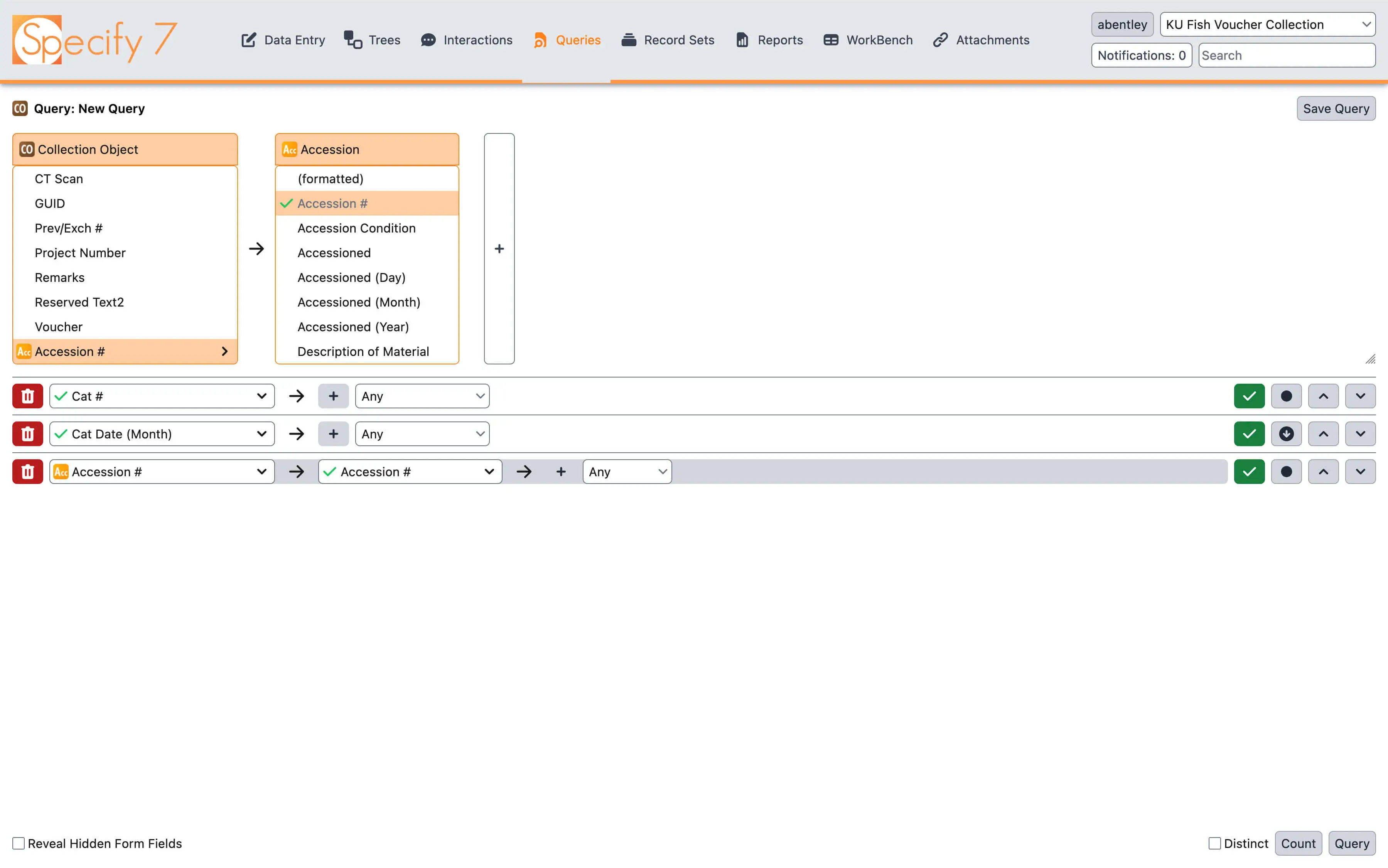Go to Record Sets

tap(668, 40)
